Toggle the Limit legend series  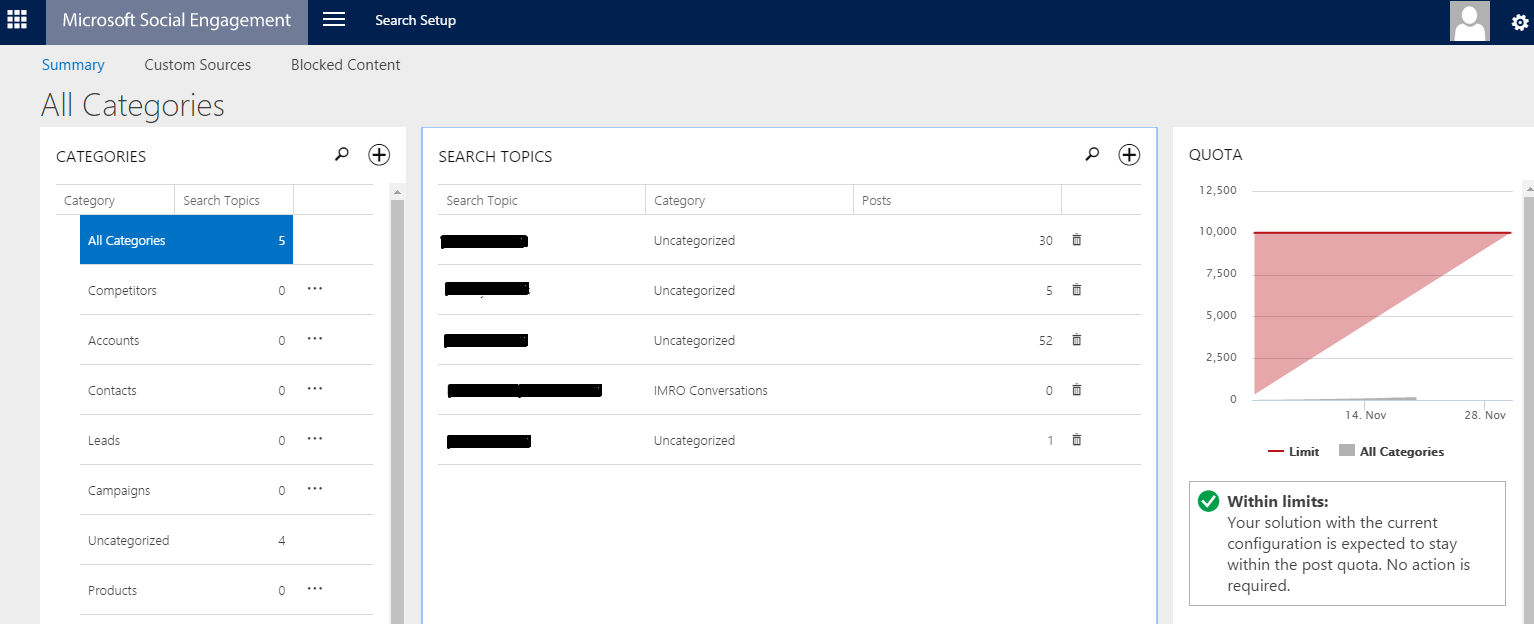tap(1293, 452)
